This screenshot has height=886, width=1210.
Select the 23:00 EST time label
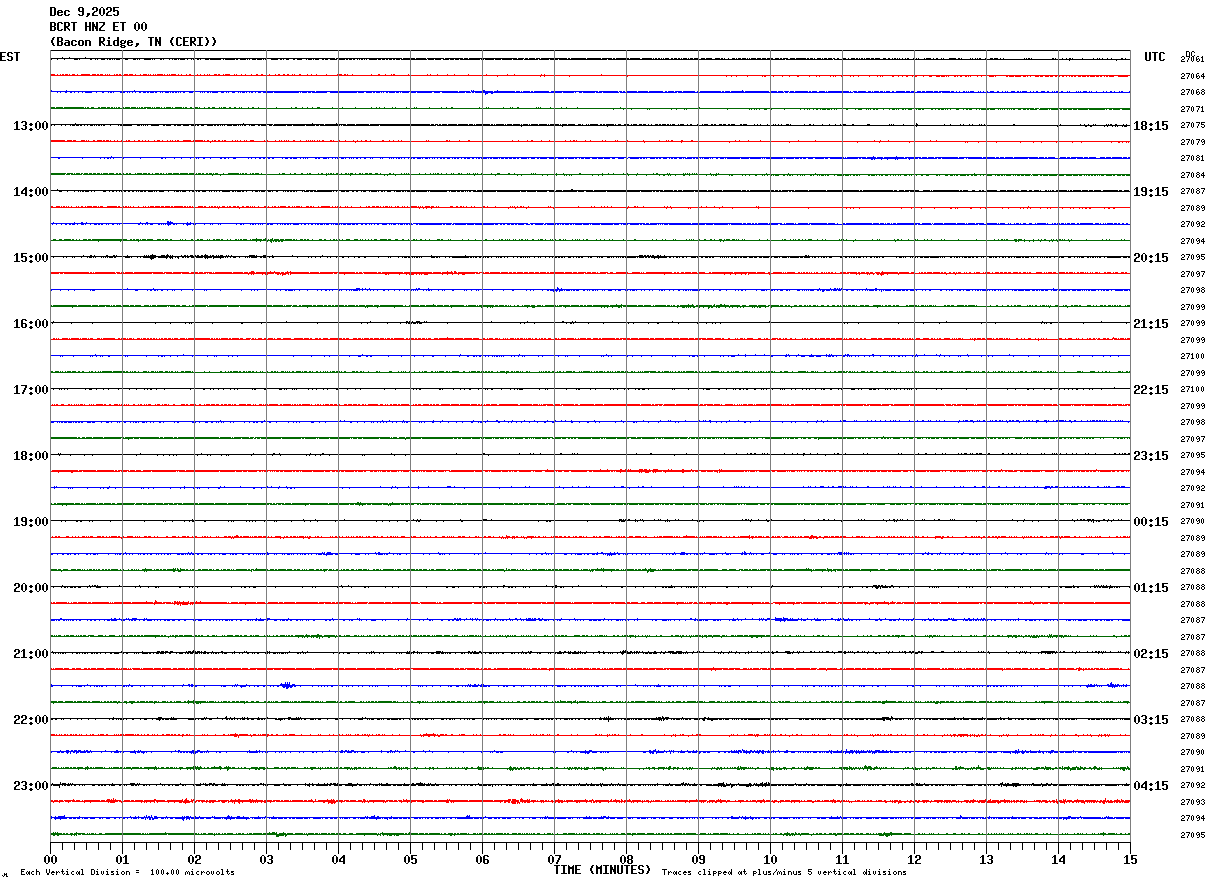point(30,786)
